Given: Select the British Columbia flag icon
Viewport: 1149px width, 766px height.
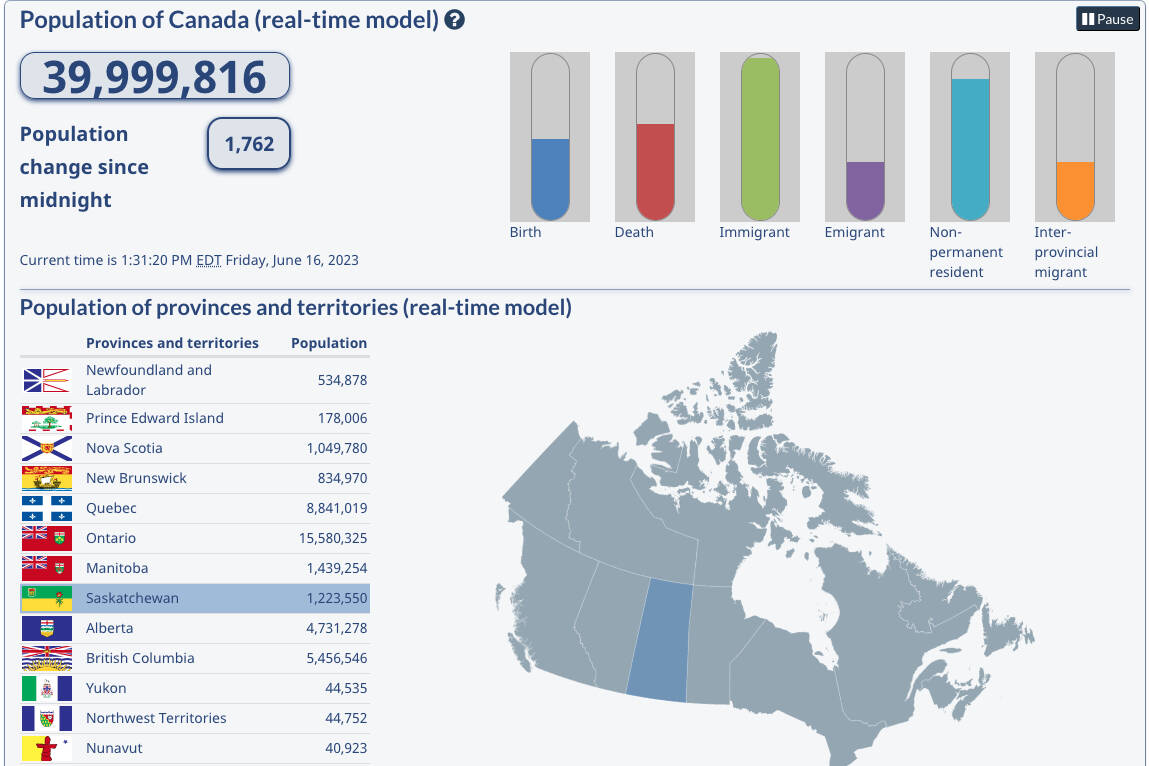Looking at the screenshot, I should click(46, 658).
